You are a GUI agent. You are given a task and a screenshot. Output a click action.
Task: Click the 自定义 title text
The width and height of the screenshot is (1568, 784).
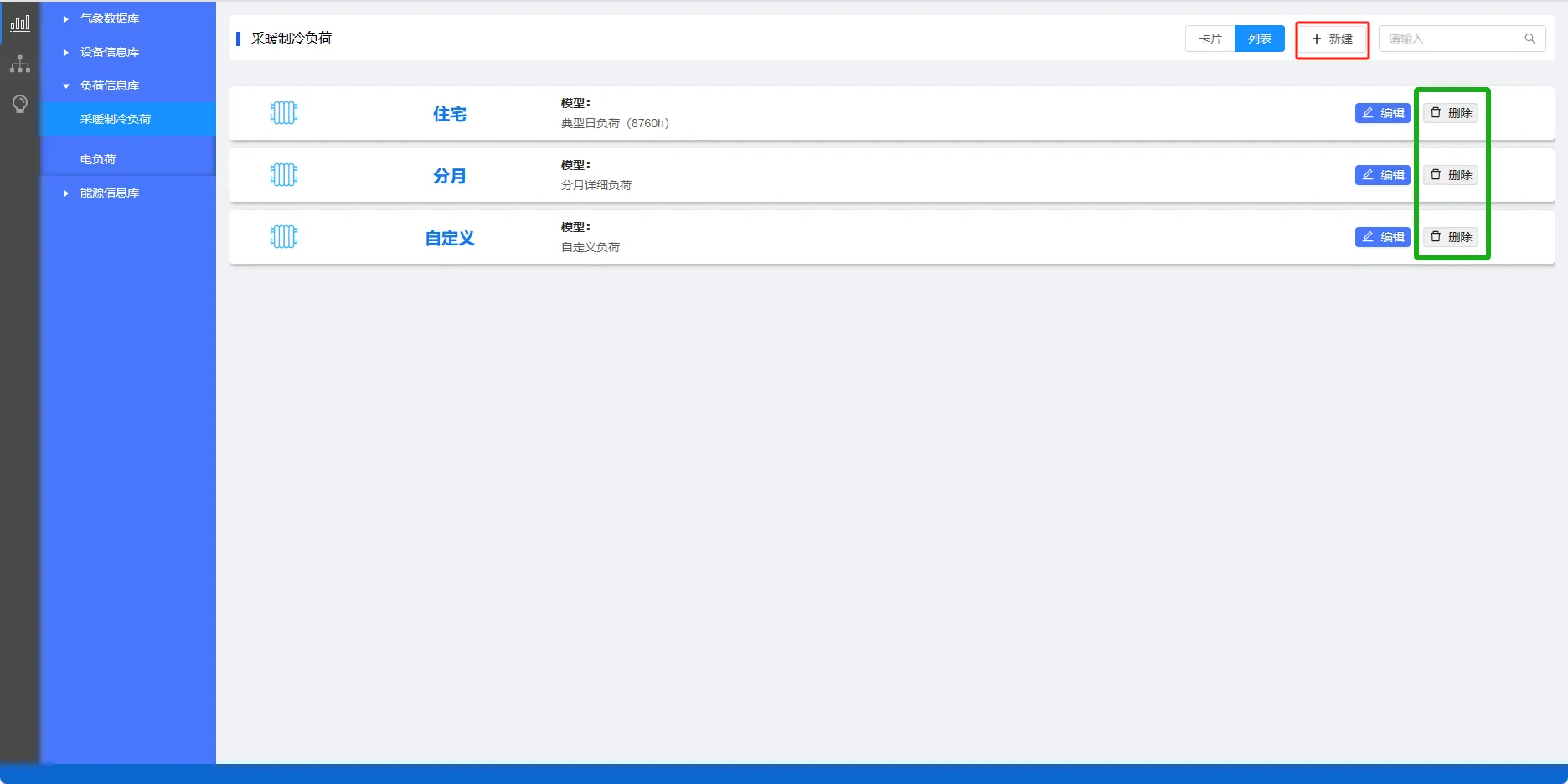coord(450,238)
